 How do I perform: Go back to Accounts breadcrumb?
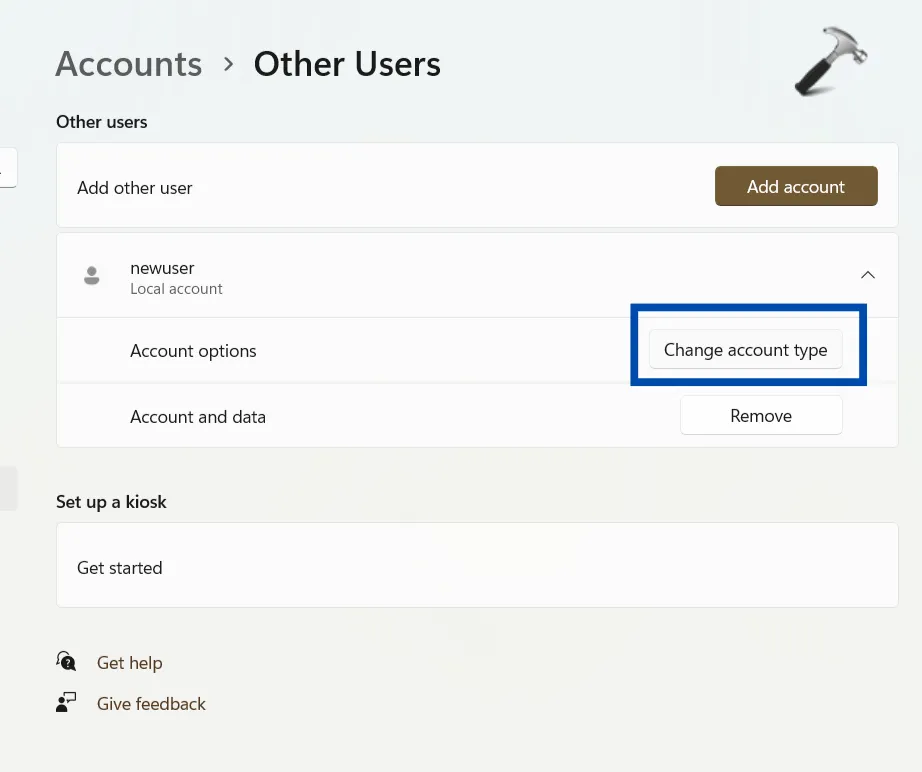(129, 64)
